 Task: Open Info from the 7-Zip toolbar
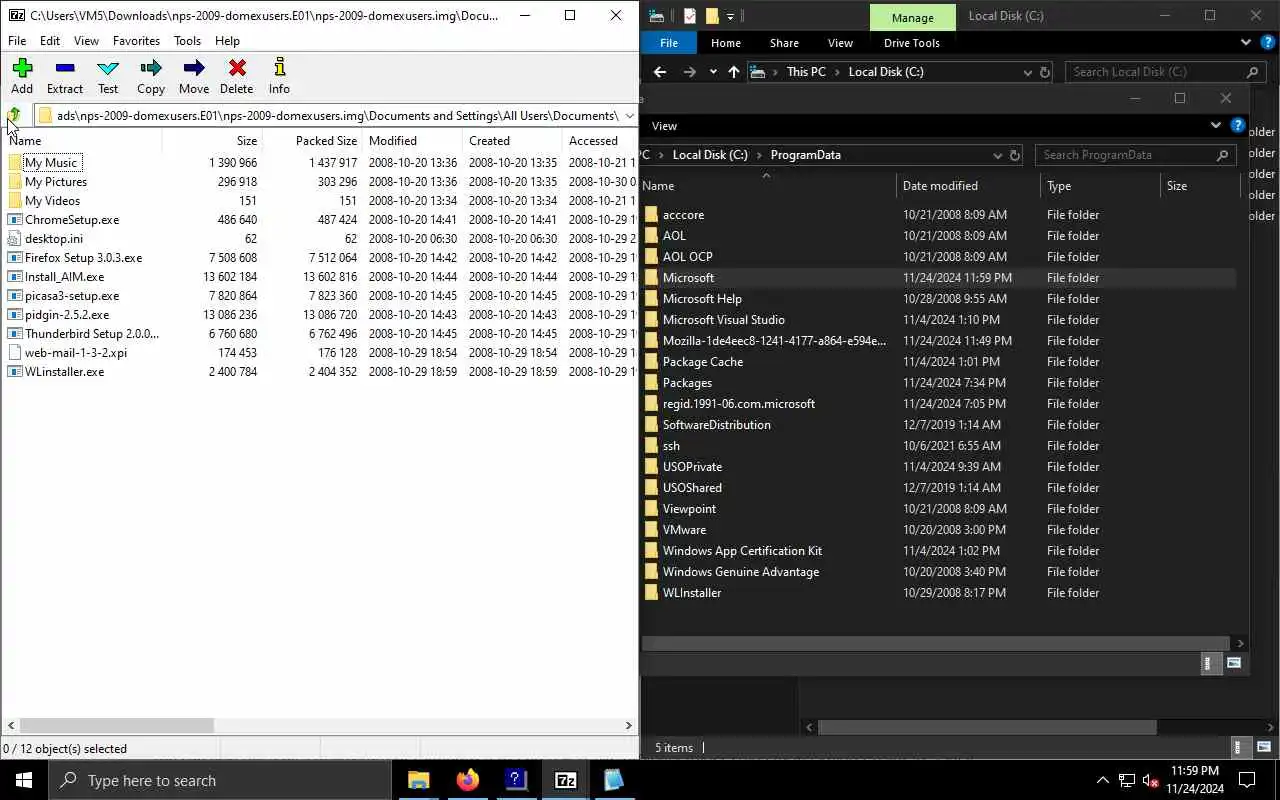pos(279,76)
